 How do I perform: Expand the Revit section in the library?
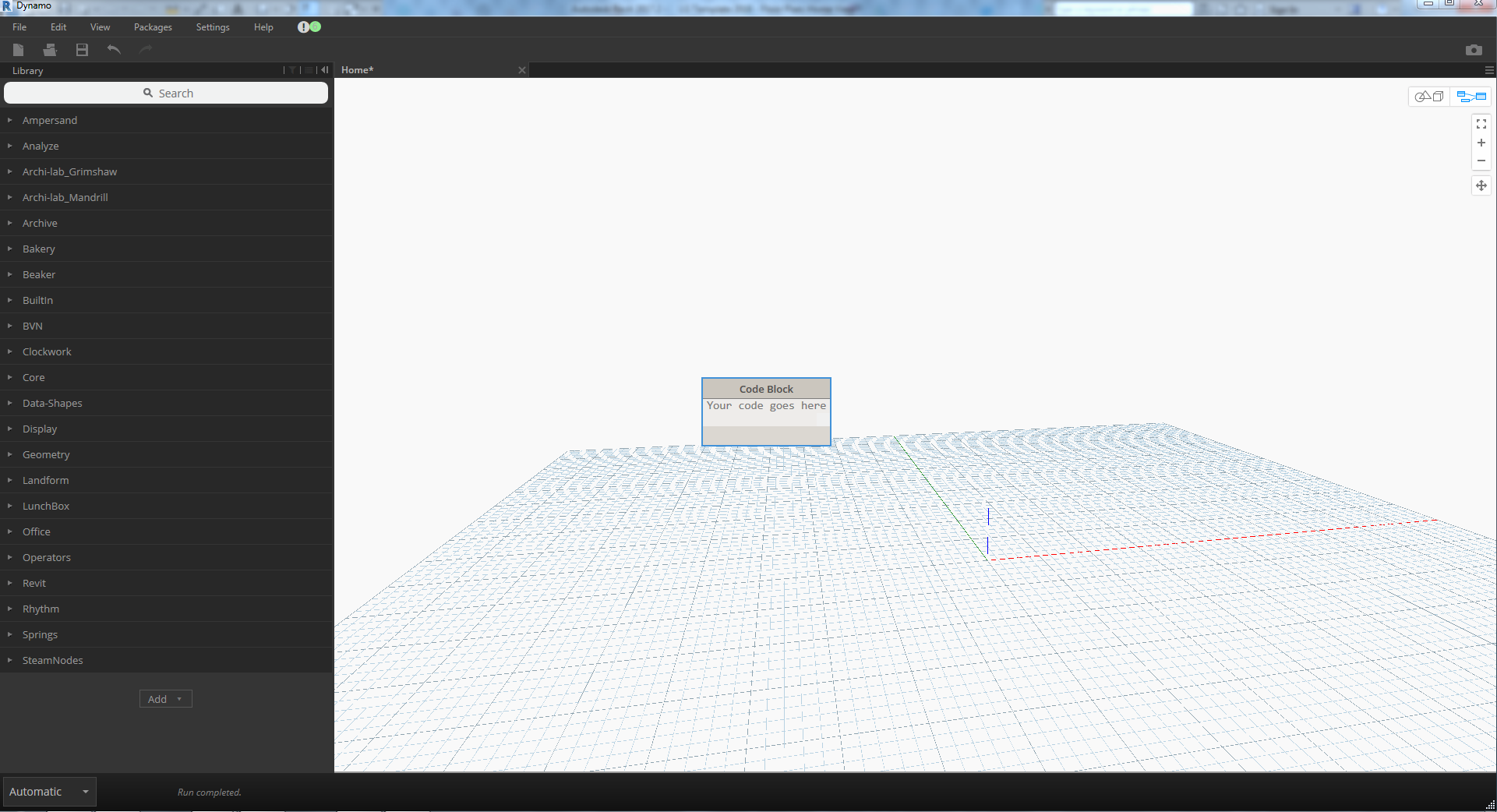[34, 583]
